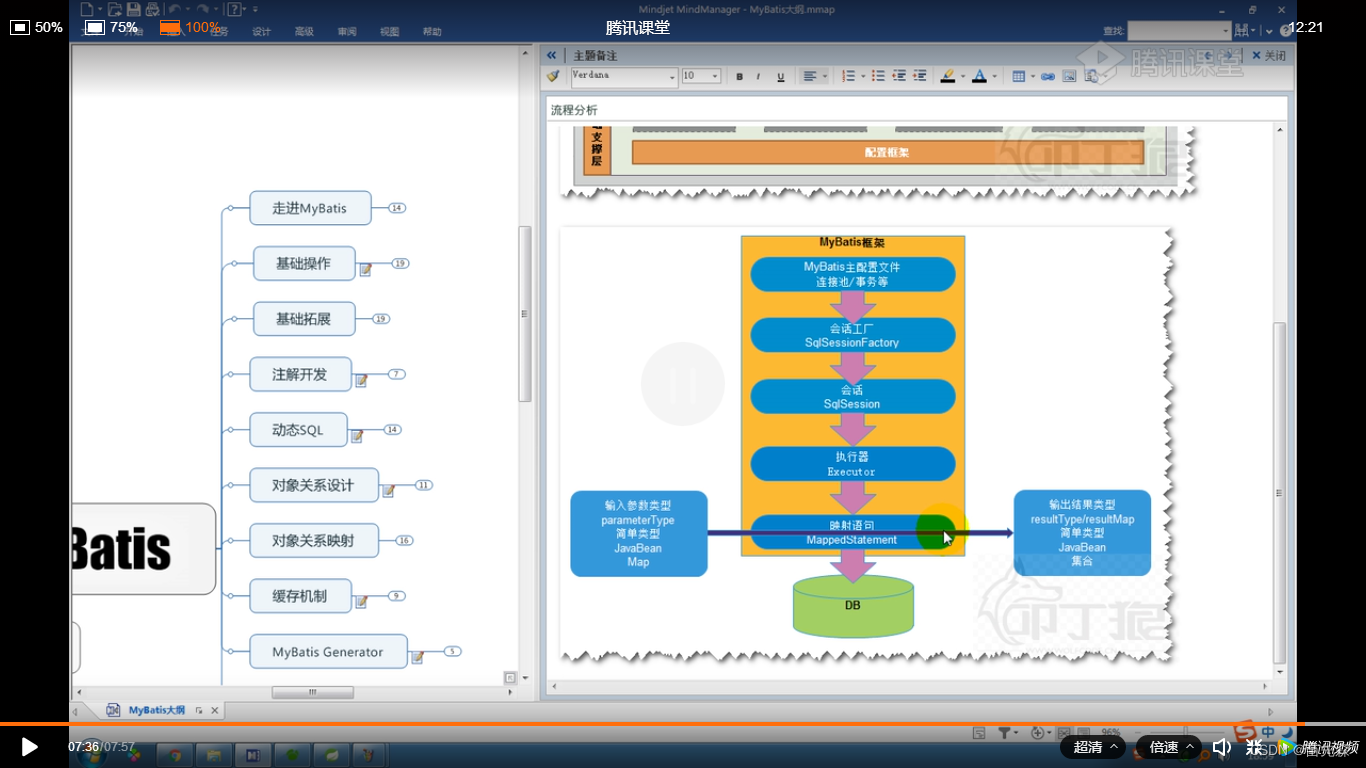Click the Redo arrow icon
1366x768 pixels.
[x=203, y=8]
